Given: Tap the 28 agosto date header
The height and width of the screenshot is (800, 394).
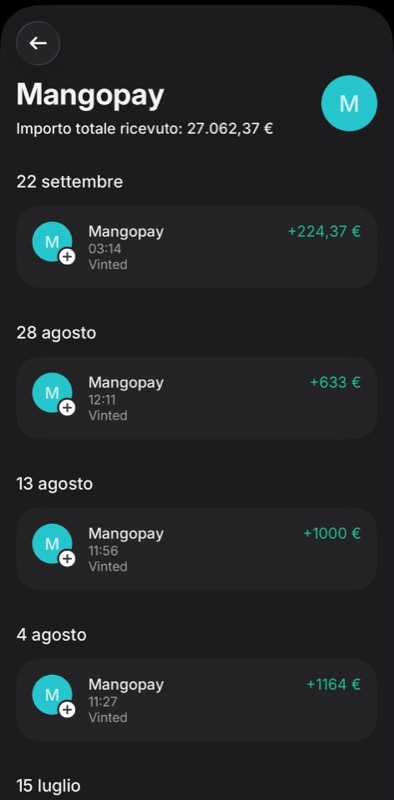Looking at the screenshot, I should pyautogui.click(x=56, y=333).
